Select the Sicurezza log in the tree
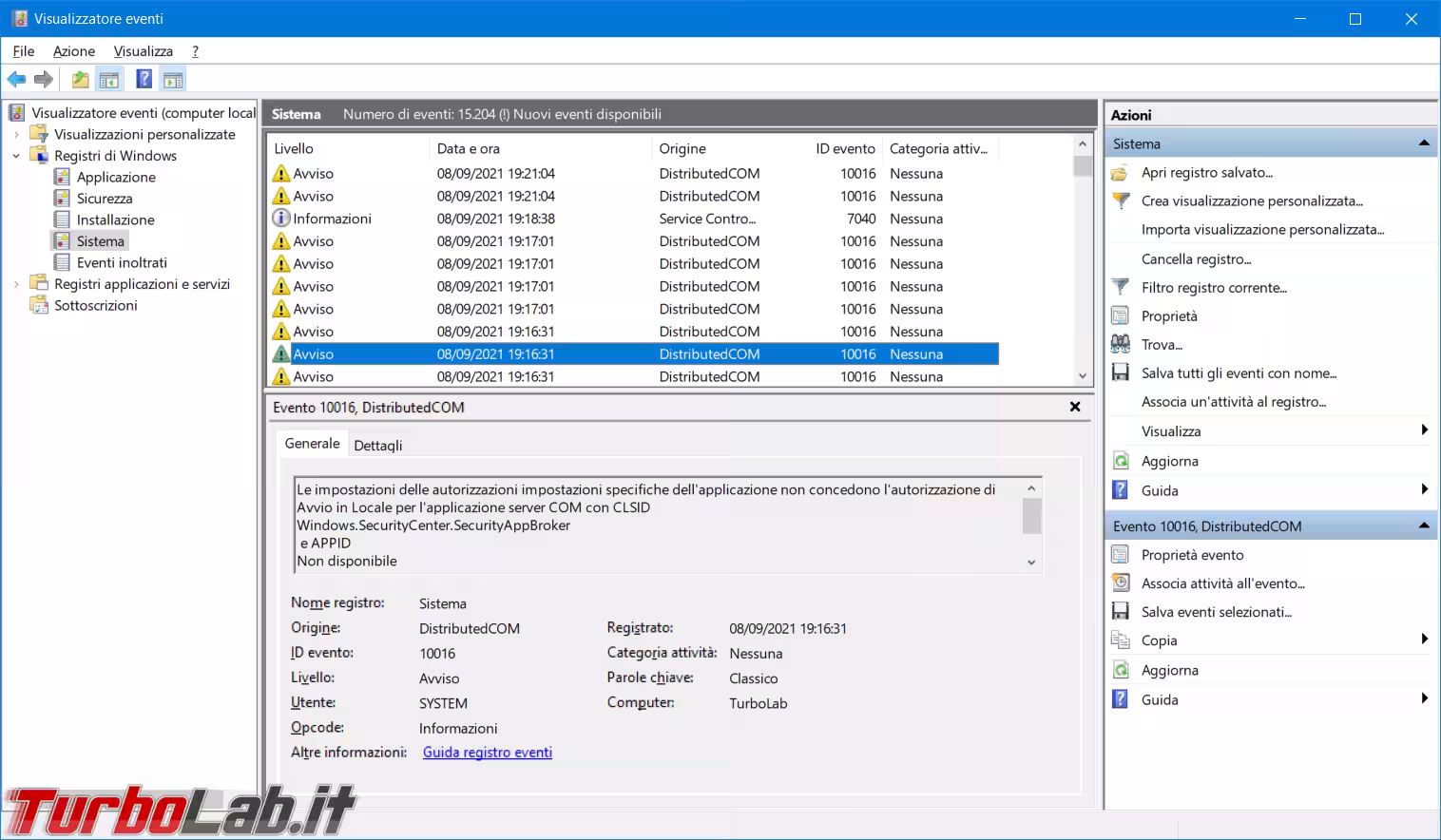This screenshot has height=840, width=1441. tap(105, 199)
